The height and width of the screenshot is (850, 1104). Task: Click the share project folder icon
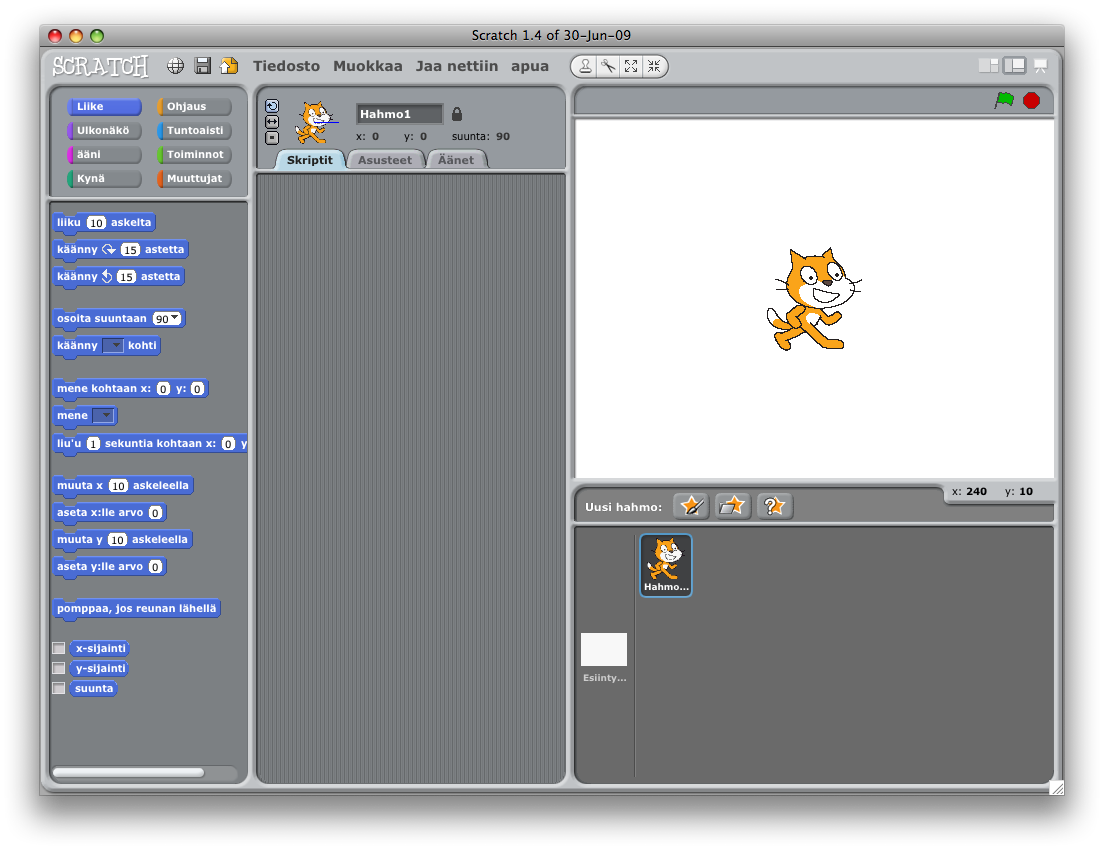click(x=229, y=66)
